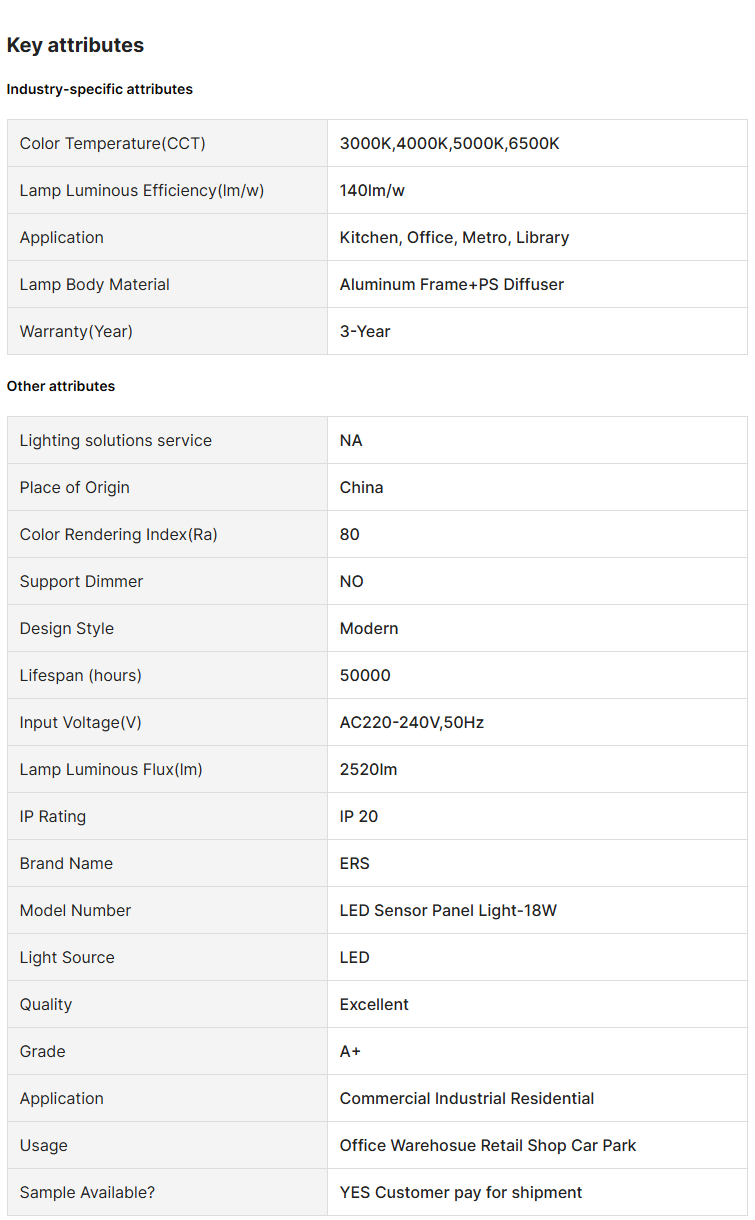Click the 3-Year warranty value

(365, 331)
